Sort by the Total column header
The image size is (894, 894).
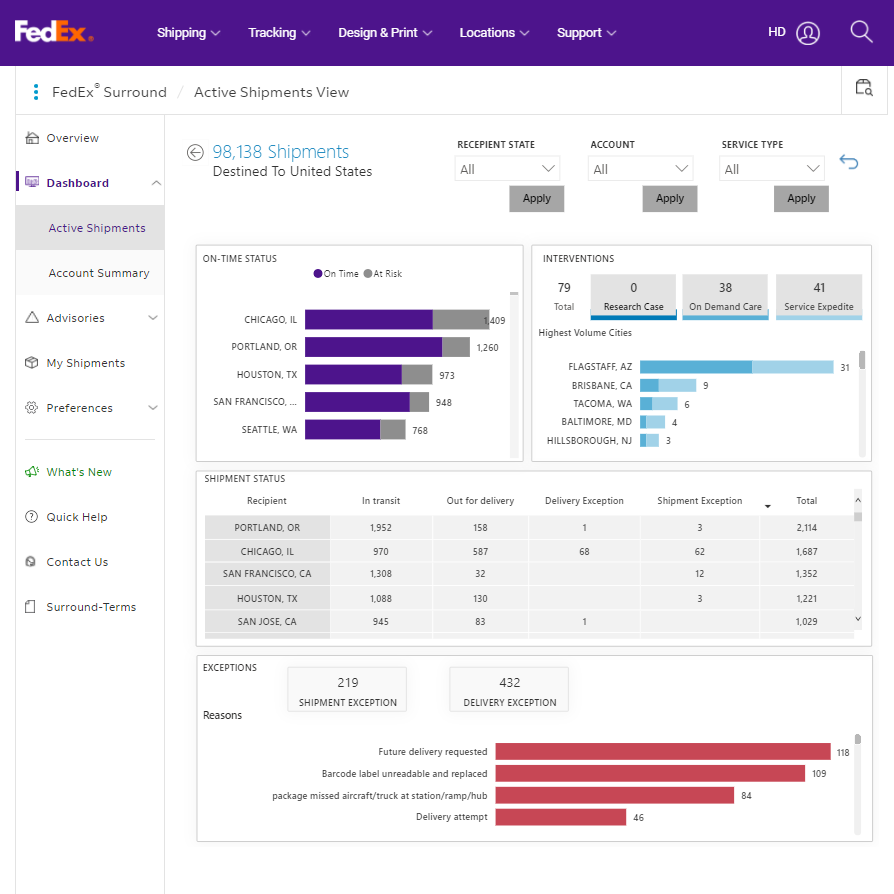click(x=806, y=501)
